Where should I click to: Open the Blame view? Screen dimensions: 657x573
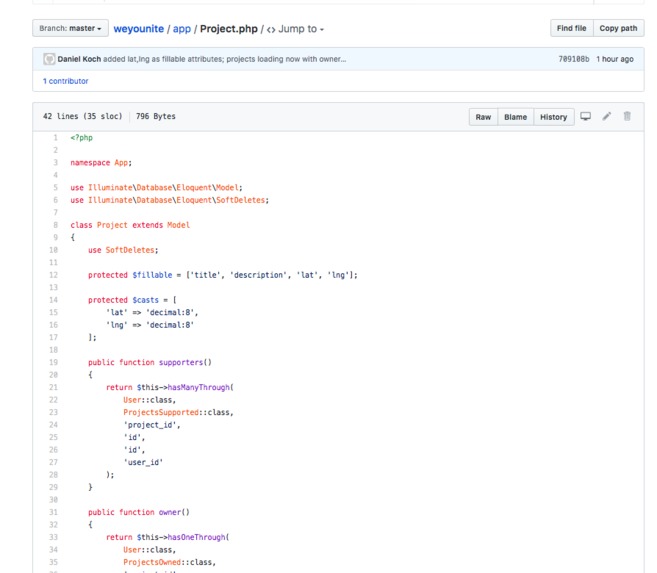(x=515, y=117)
